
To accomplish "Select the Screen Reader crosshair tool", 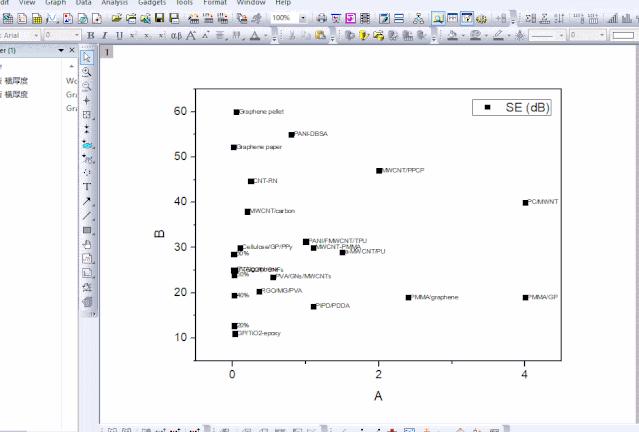I will tap(86, 101).
